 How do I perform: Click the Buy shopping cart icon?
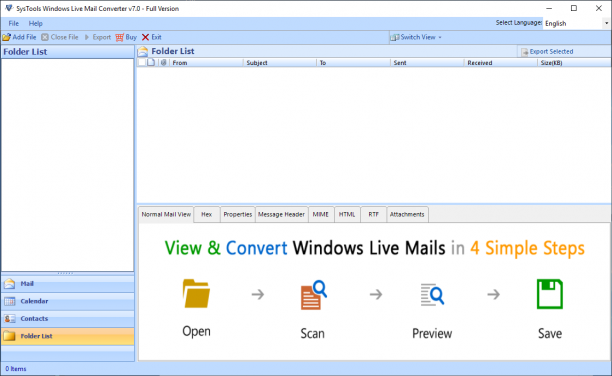[x=119, y=37]
